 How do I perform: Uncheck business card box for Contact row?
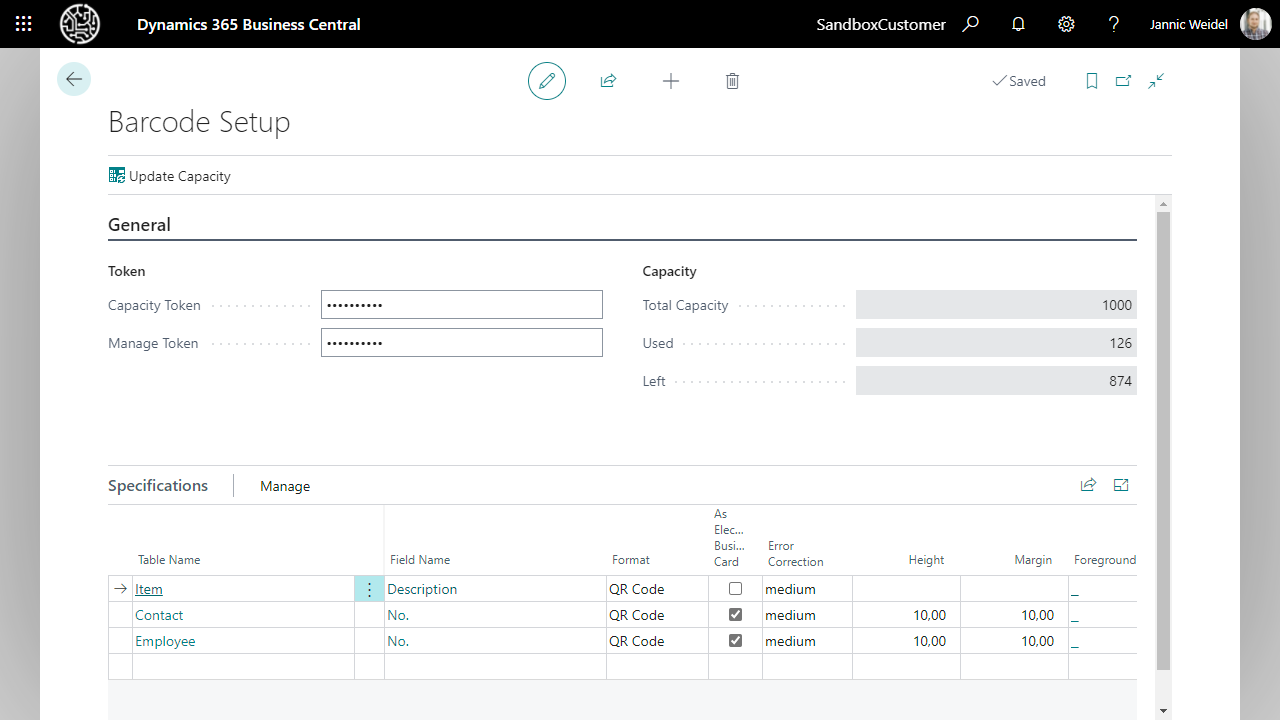point(735,615)
